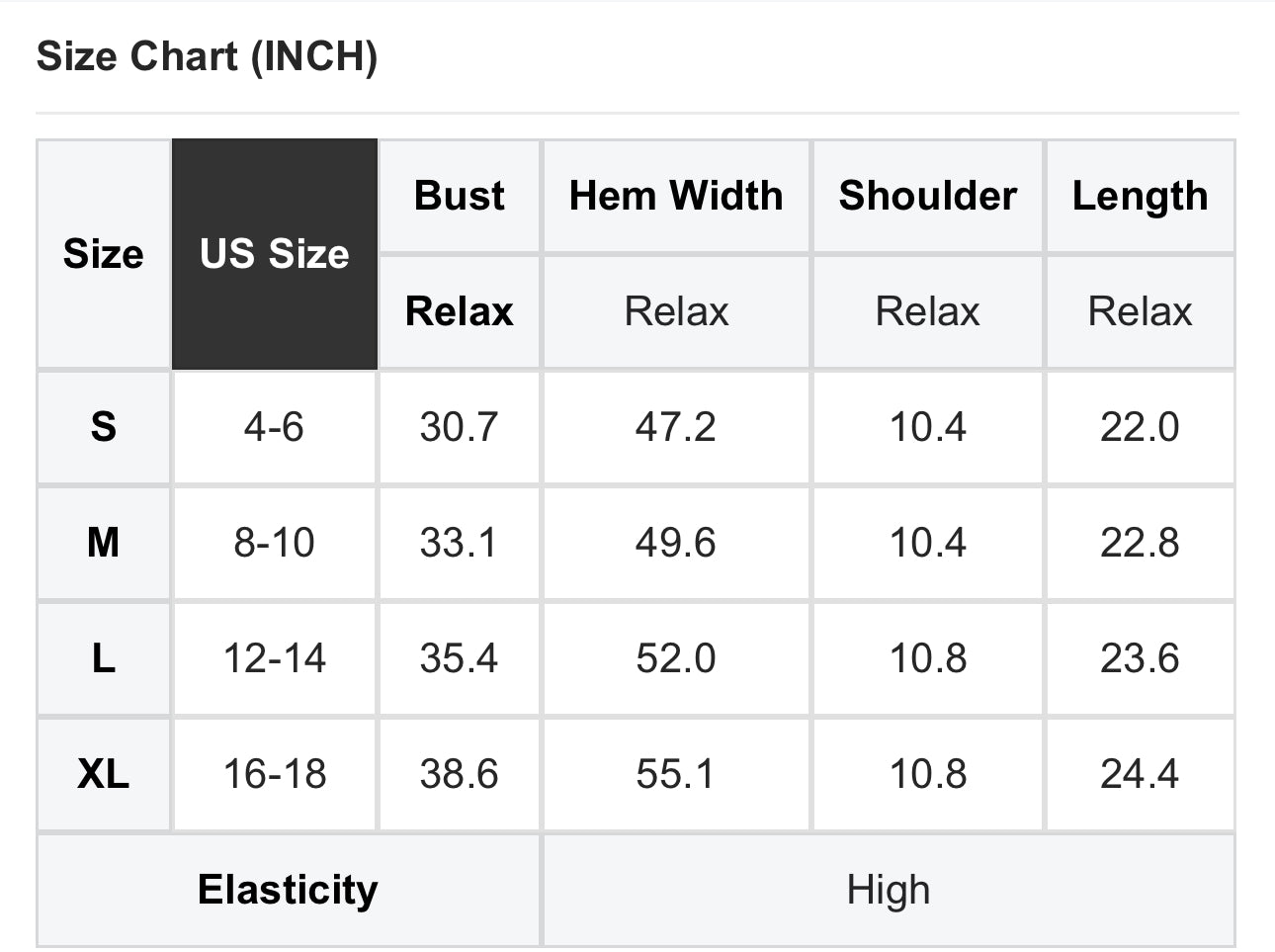Click the 4-6 US size cell
Screen dimensions: 1275x952
tap(275, 427)
